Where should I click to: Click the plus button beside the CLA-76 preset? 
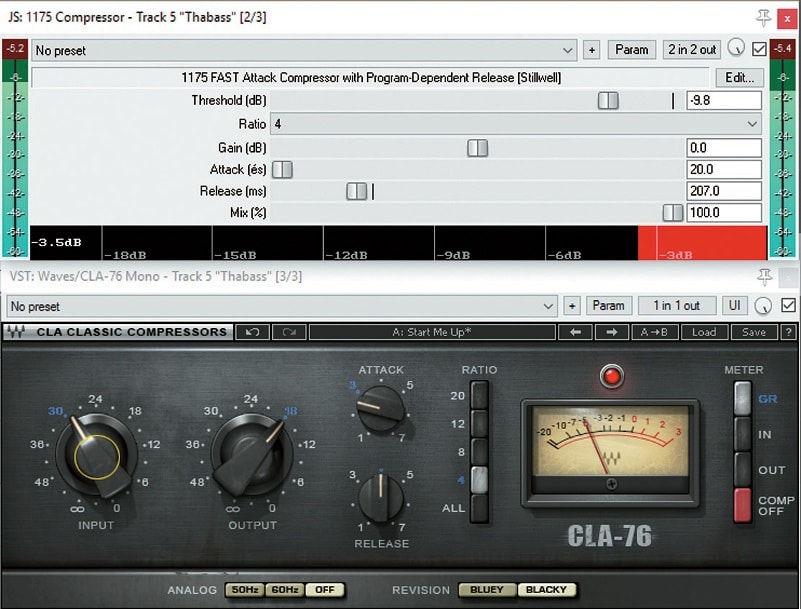click(x=572, y=306)
